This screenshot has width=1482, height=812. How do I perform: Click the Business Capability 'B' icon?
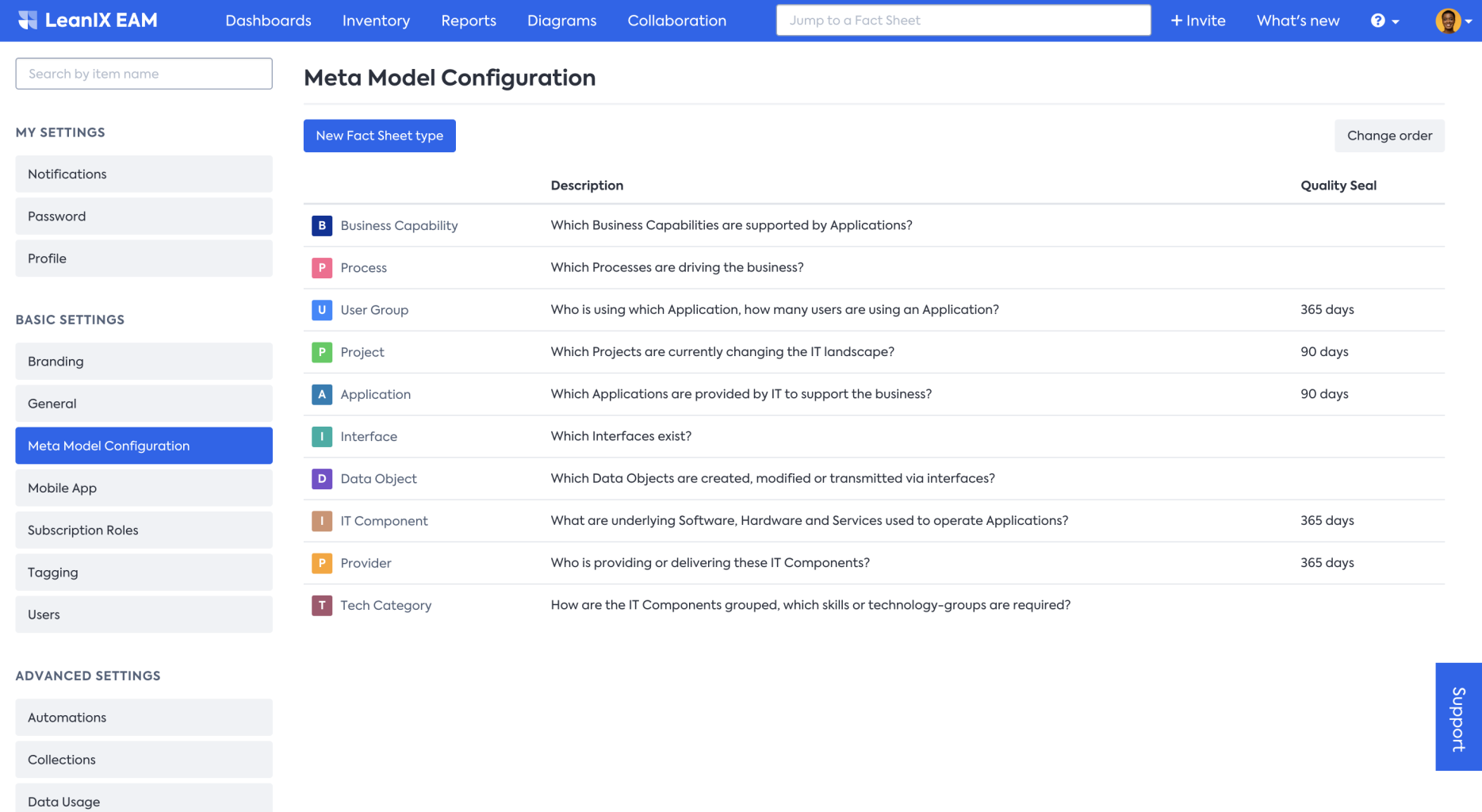click(322, 225)
